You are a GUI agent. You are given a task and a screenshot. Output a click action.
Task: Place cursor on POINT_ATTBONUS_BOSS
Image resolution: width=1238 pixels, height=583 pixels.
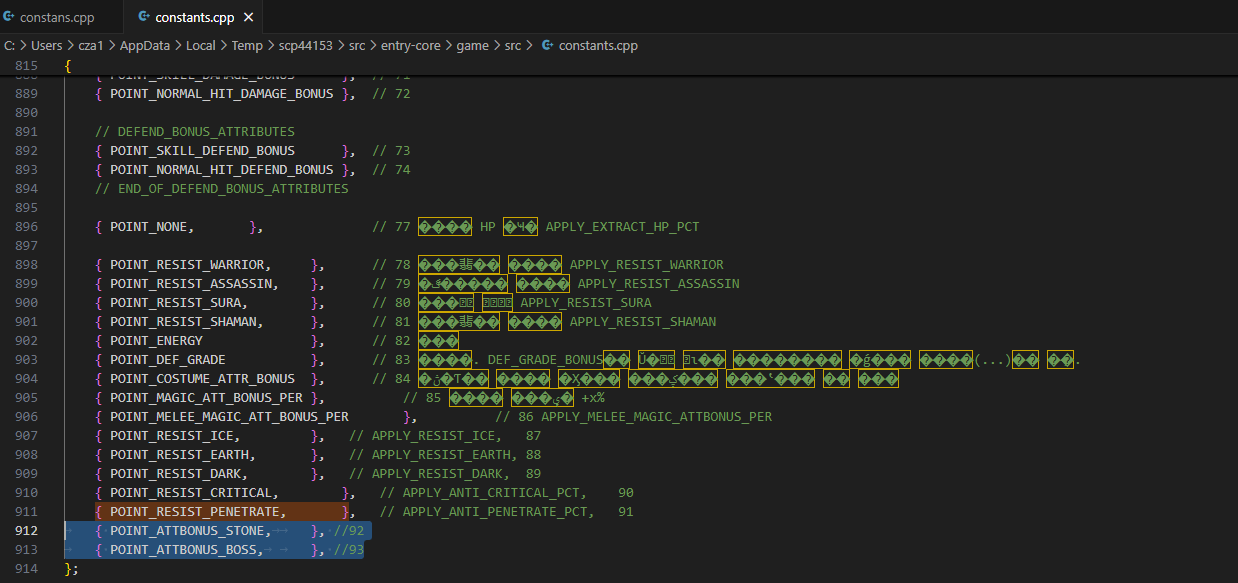pyautogui.click(x=186, y=550)
